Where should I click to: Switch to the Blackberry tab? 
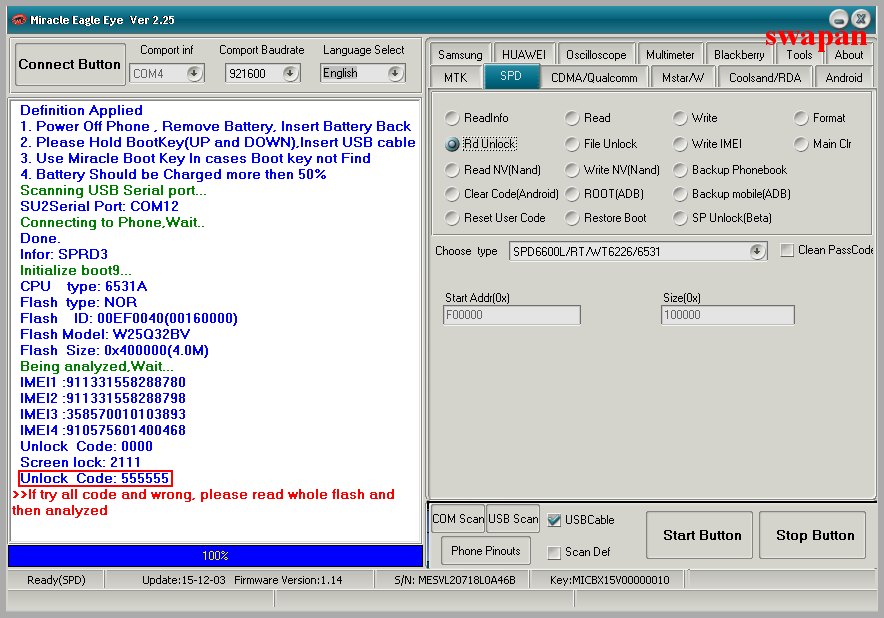tap(739, 55)
